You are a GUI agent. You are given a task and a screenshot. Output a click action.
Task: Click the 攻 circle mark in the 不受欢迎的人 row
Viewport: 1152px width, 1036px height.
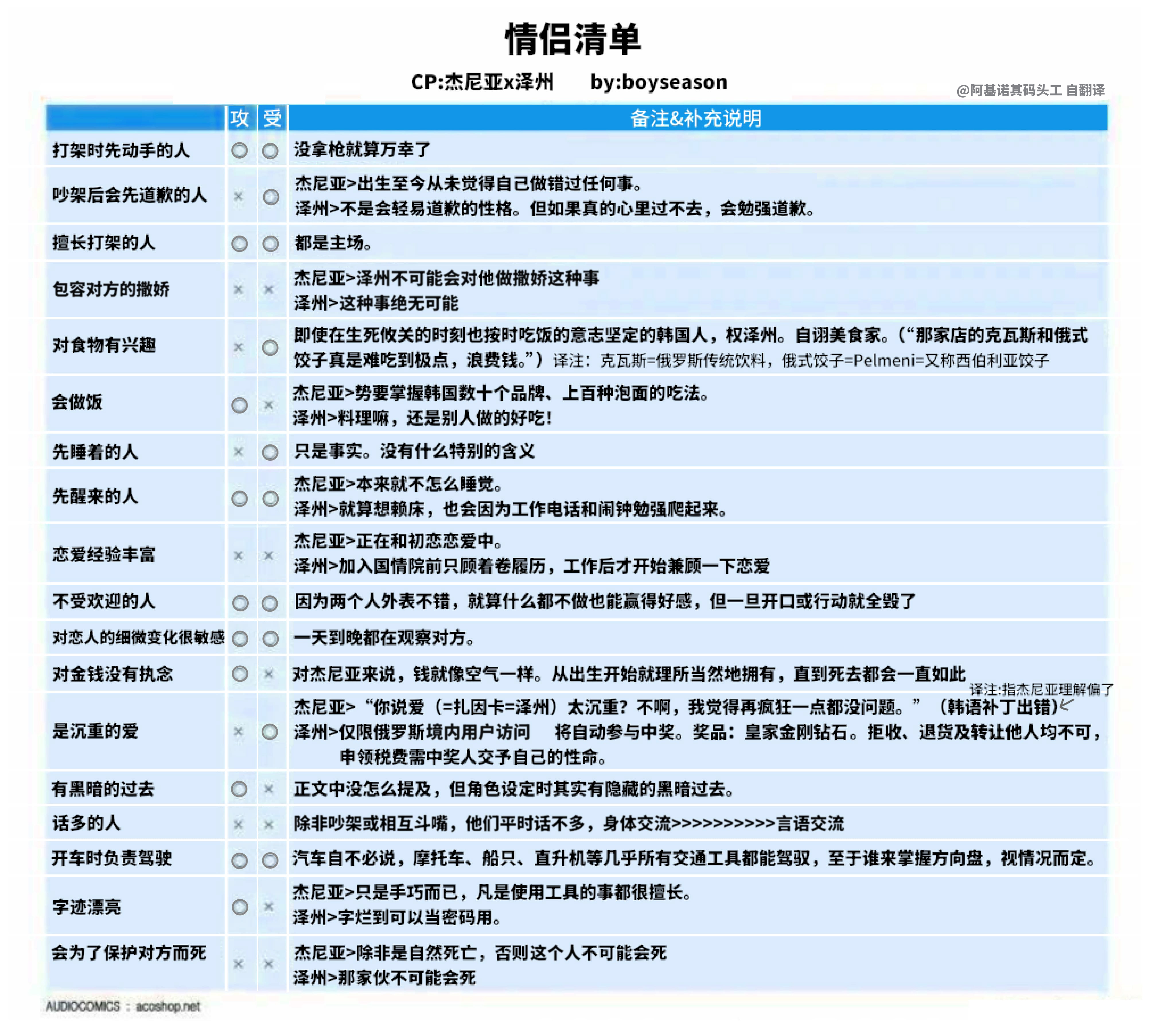[240, 603]
